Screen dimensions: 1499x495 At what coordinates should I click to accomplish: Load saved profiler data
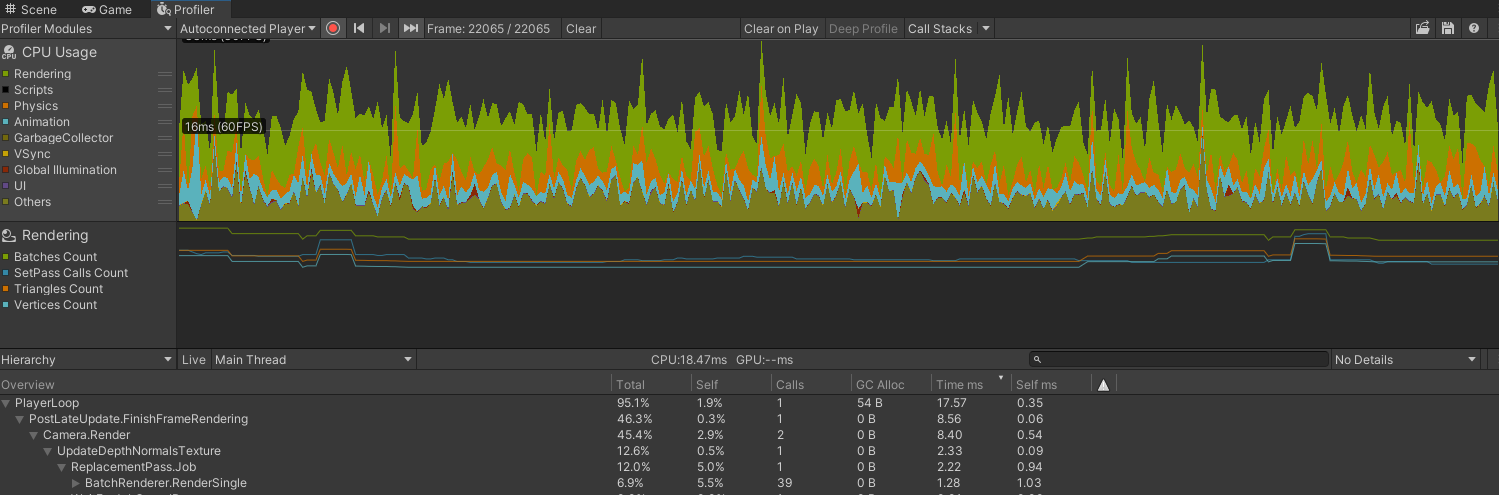tap(1422, 29)
